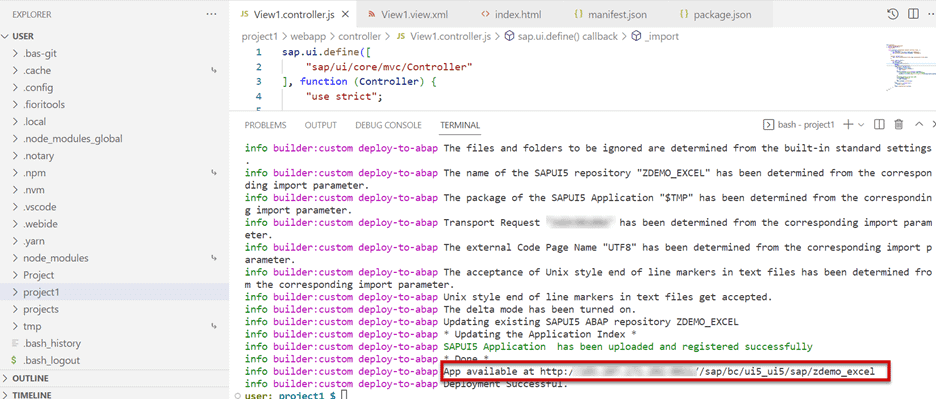Viewport: 936px width, 399px height.
Task: Expand the .notary folder
Action: pos(114,156)
